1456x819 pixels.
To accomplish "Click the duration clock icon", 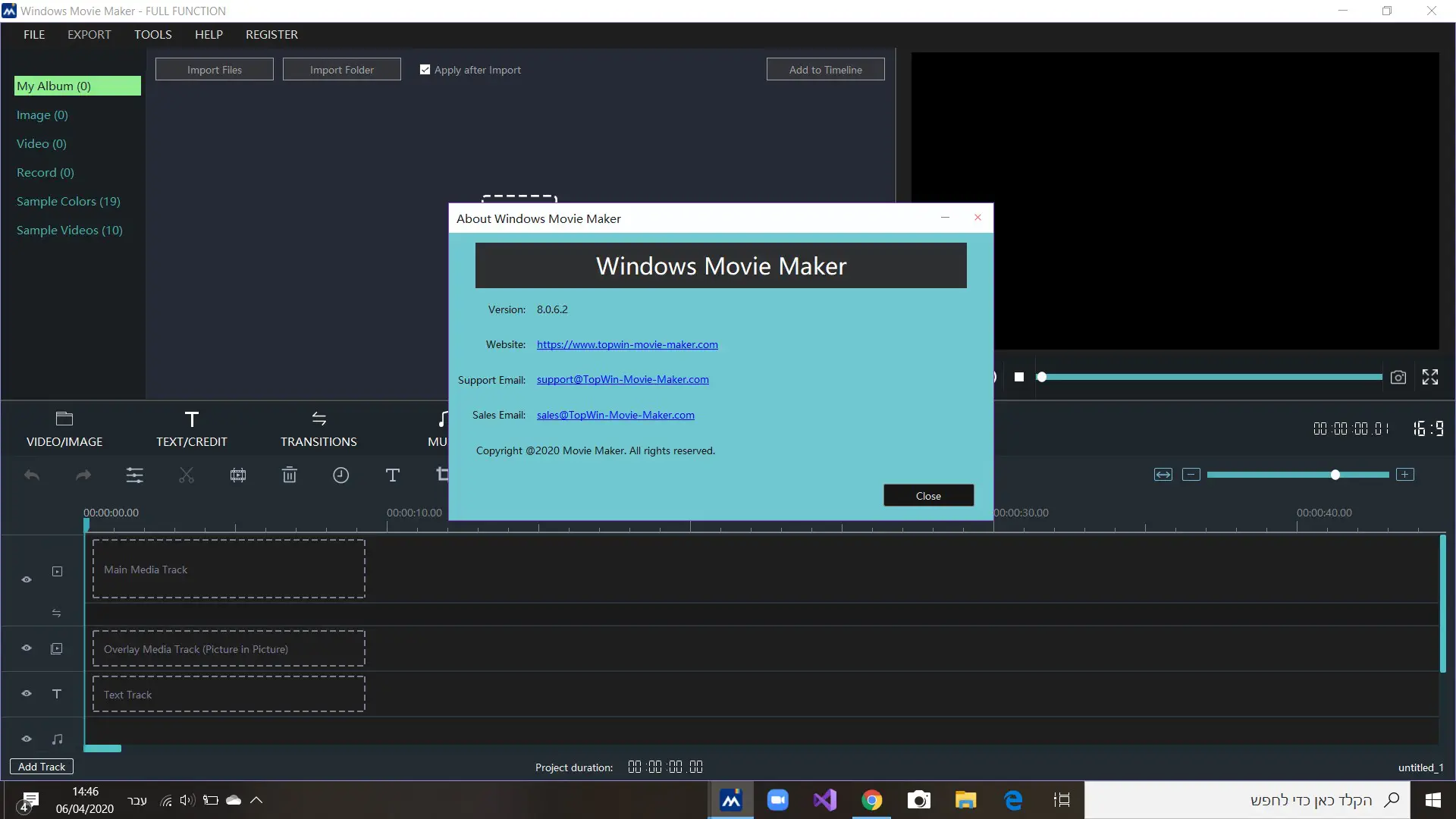I will click(340, 475).
